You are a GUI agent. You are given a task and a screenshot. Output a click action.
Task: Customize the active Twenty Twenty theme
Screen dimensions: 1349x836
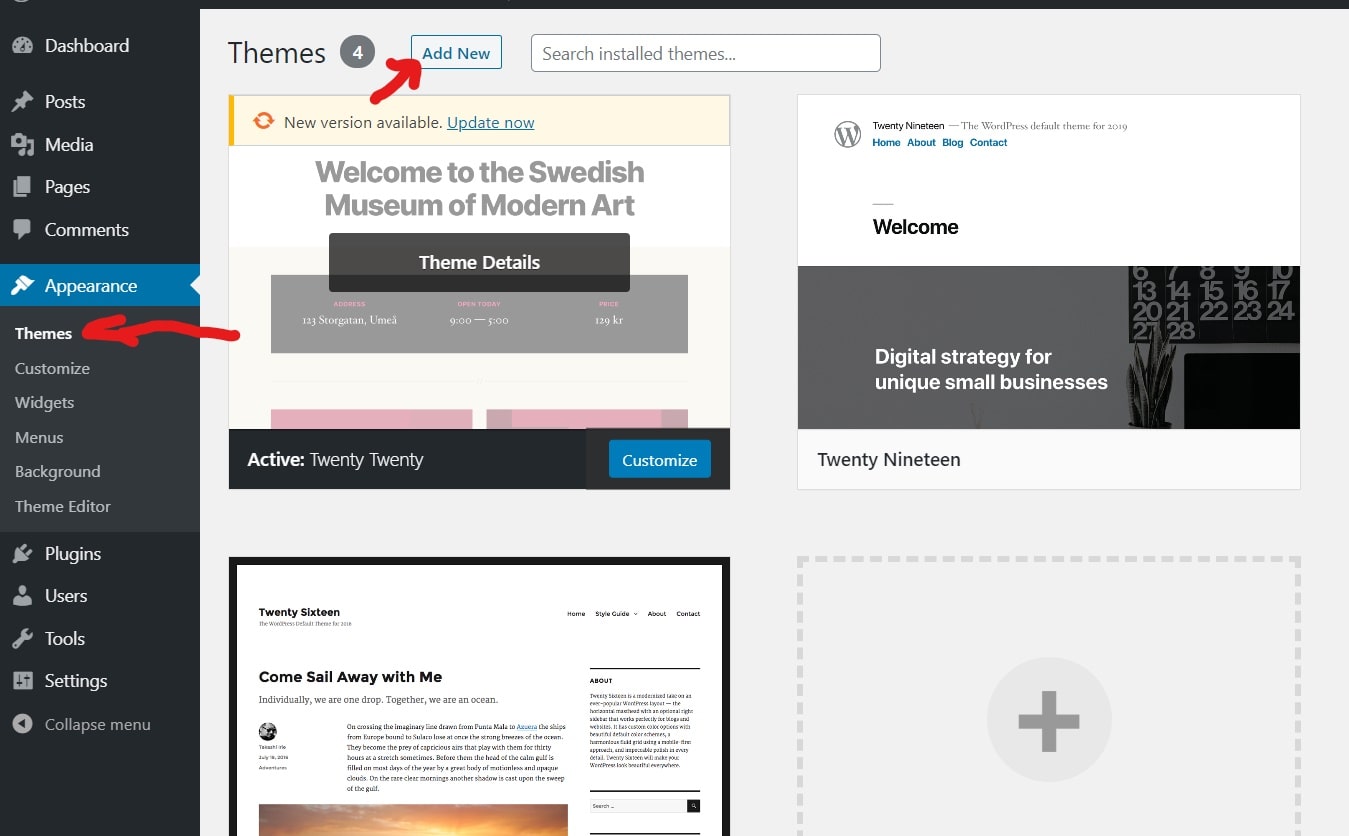point(659,459)
